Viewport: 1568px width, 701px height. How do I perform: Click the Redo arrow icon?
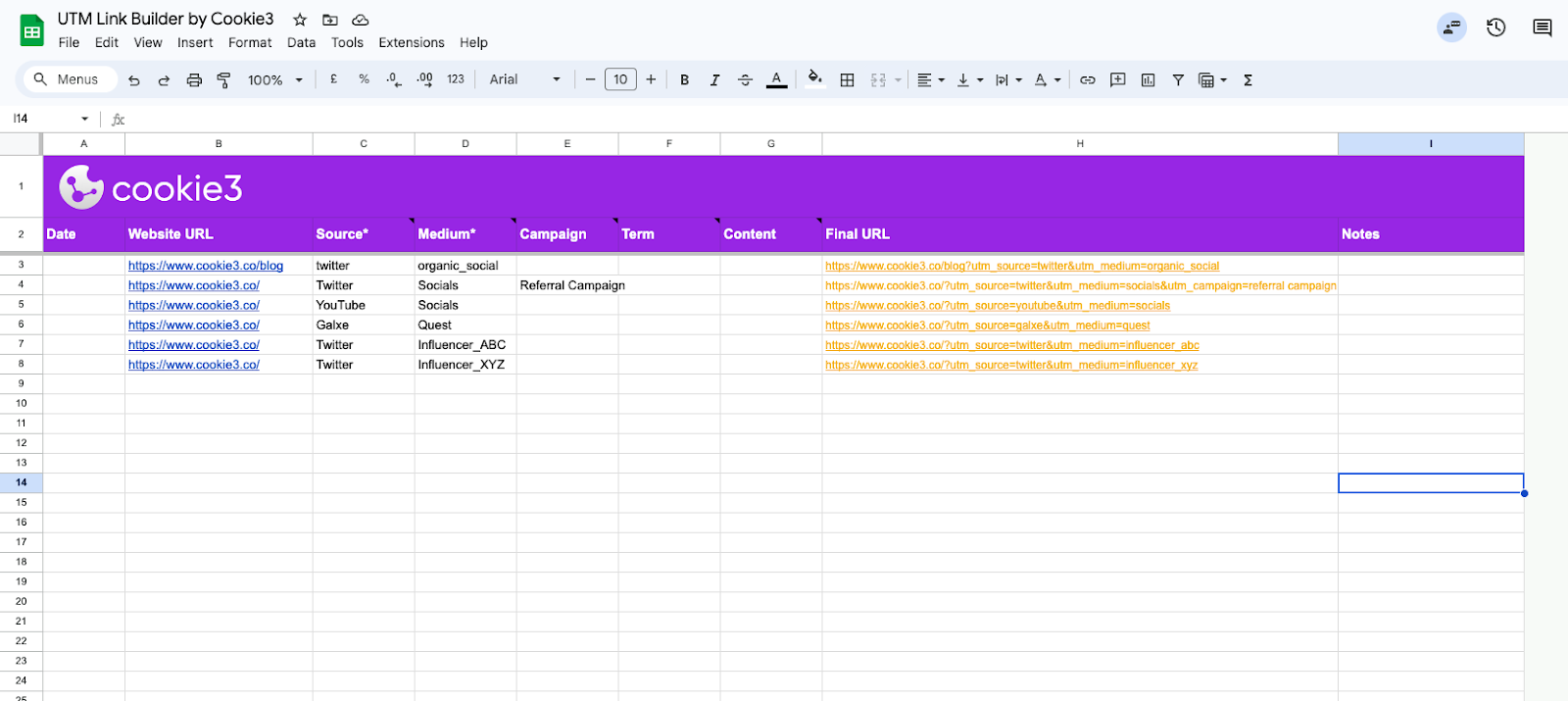coord(164,80)
